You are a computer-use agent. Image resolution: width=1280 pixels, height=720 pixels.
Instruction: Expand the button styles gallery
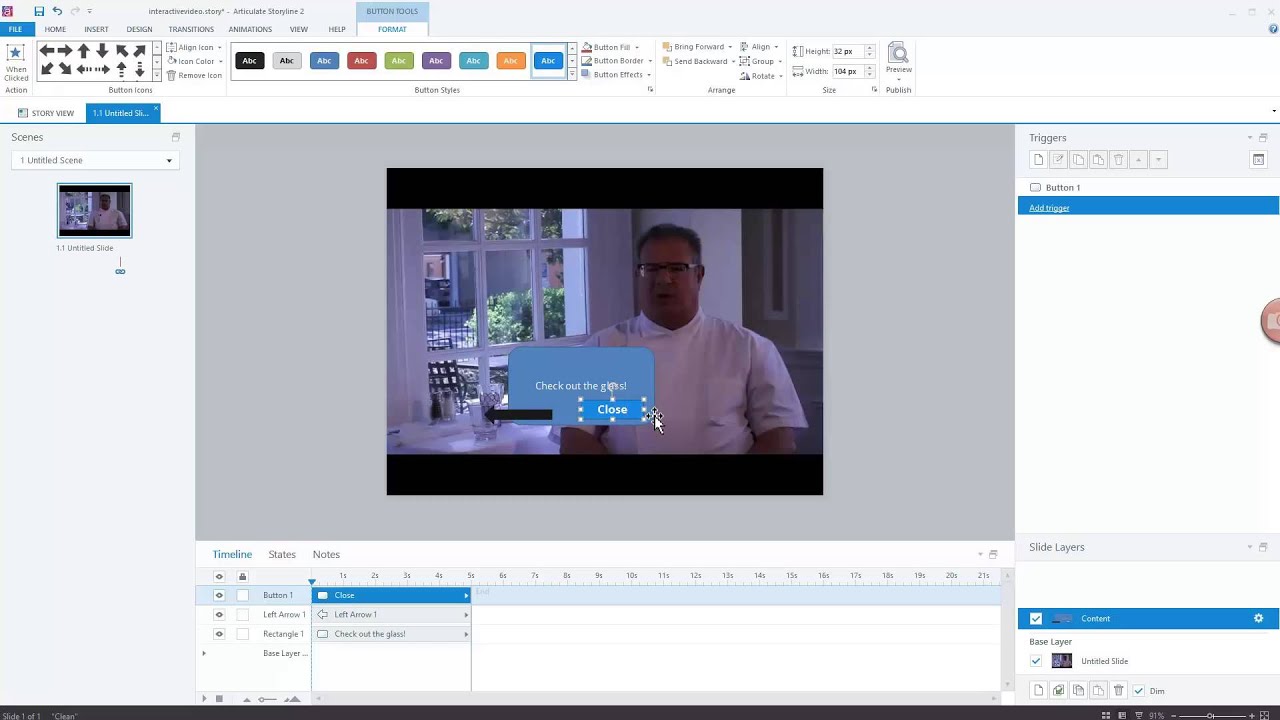pos(573,75)
